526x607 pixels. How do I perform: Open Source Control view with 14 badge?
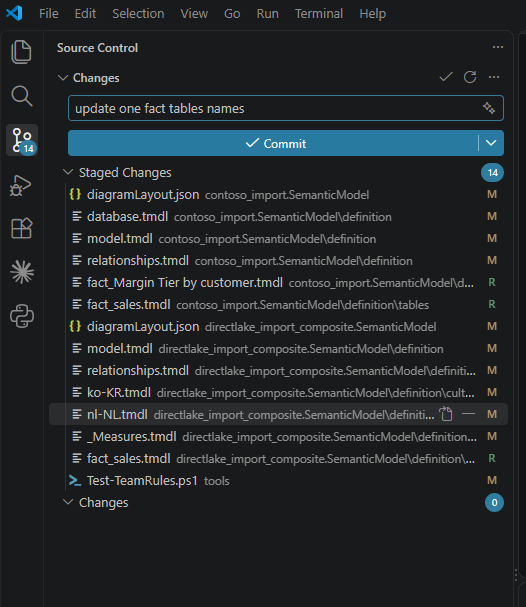click(x=22, y=140)
